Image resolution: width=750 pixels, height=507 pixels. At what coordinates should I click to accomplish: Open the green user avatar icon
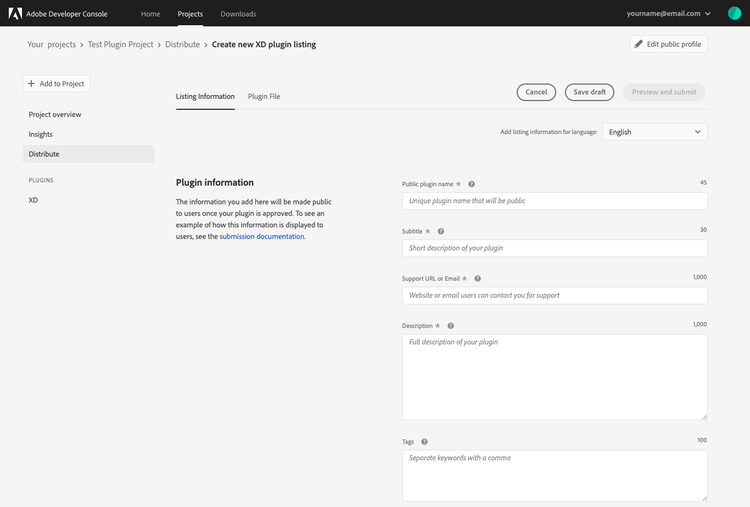click(734, 13)
